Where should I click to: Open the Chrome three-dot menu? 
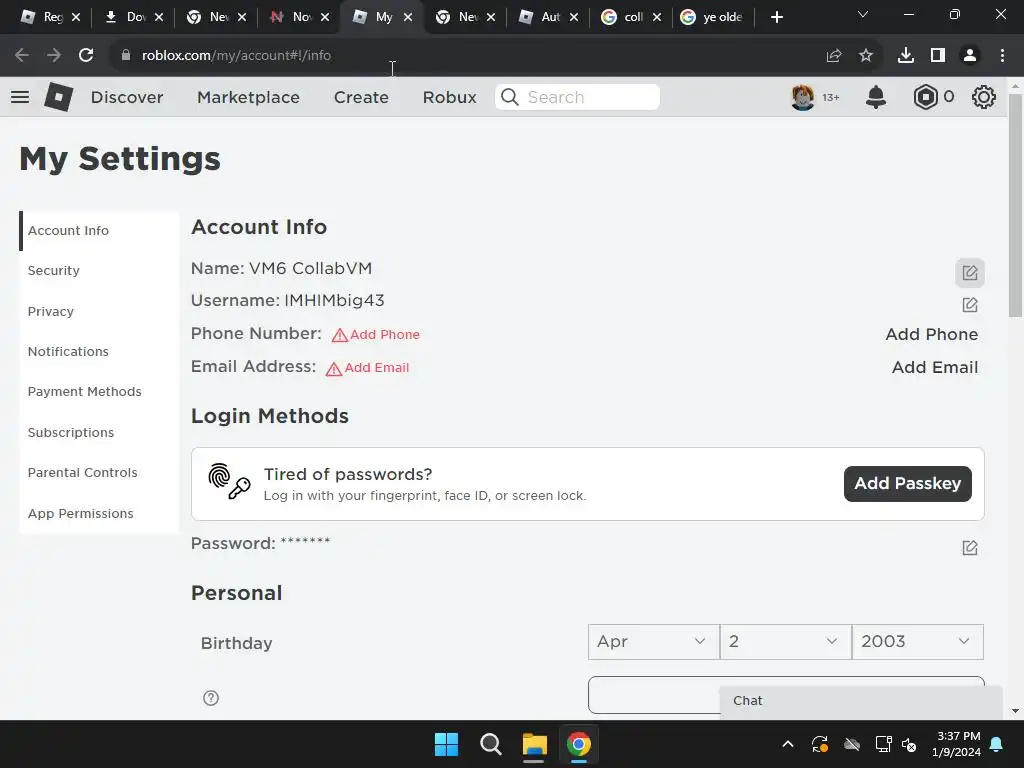(x=1002, y=56)
